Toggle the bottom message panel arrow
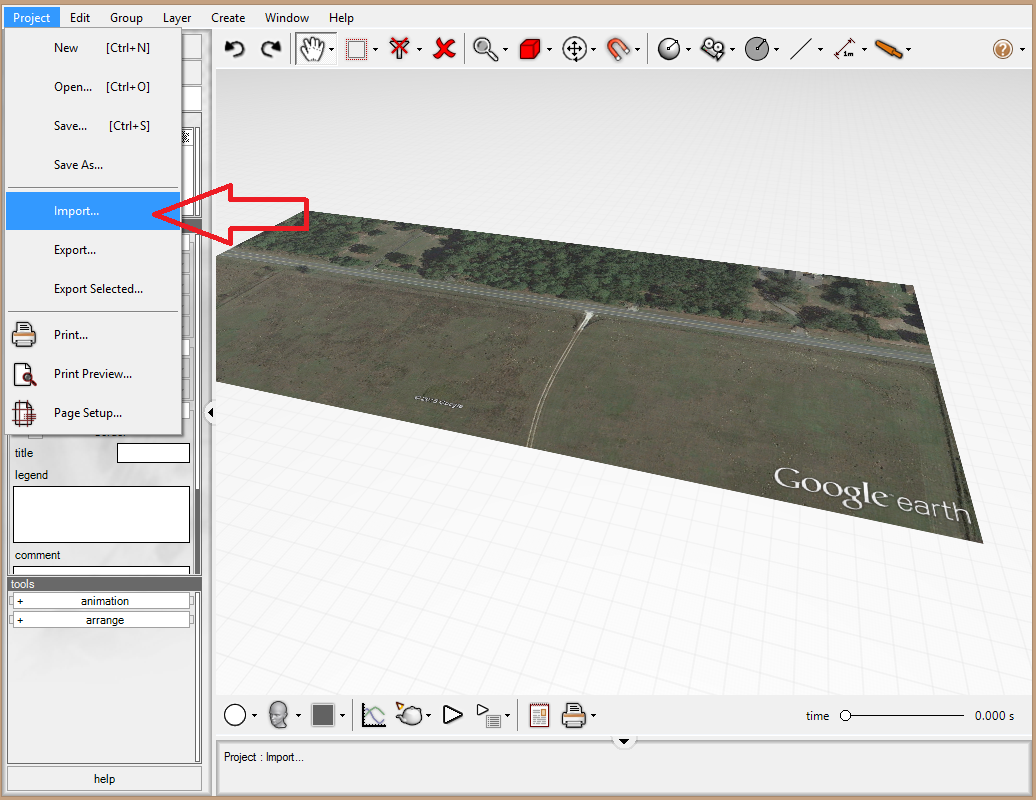Screen dimensions: 1036x800 tap(623, 741)
